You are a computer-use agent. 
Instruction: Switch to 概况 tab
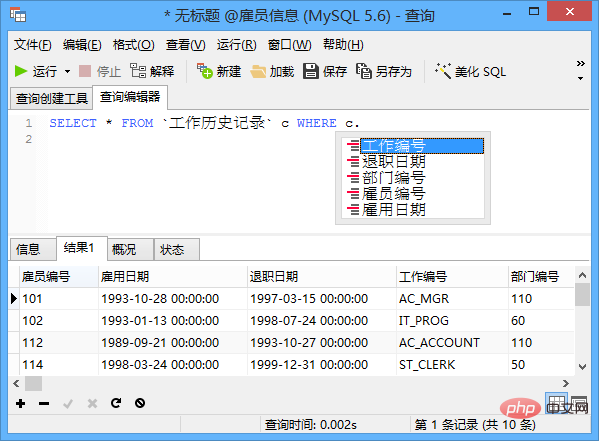click(x=131, y=250)
